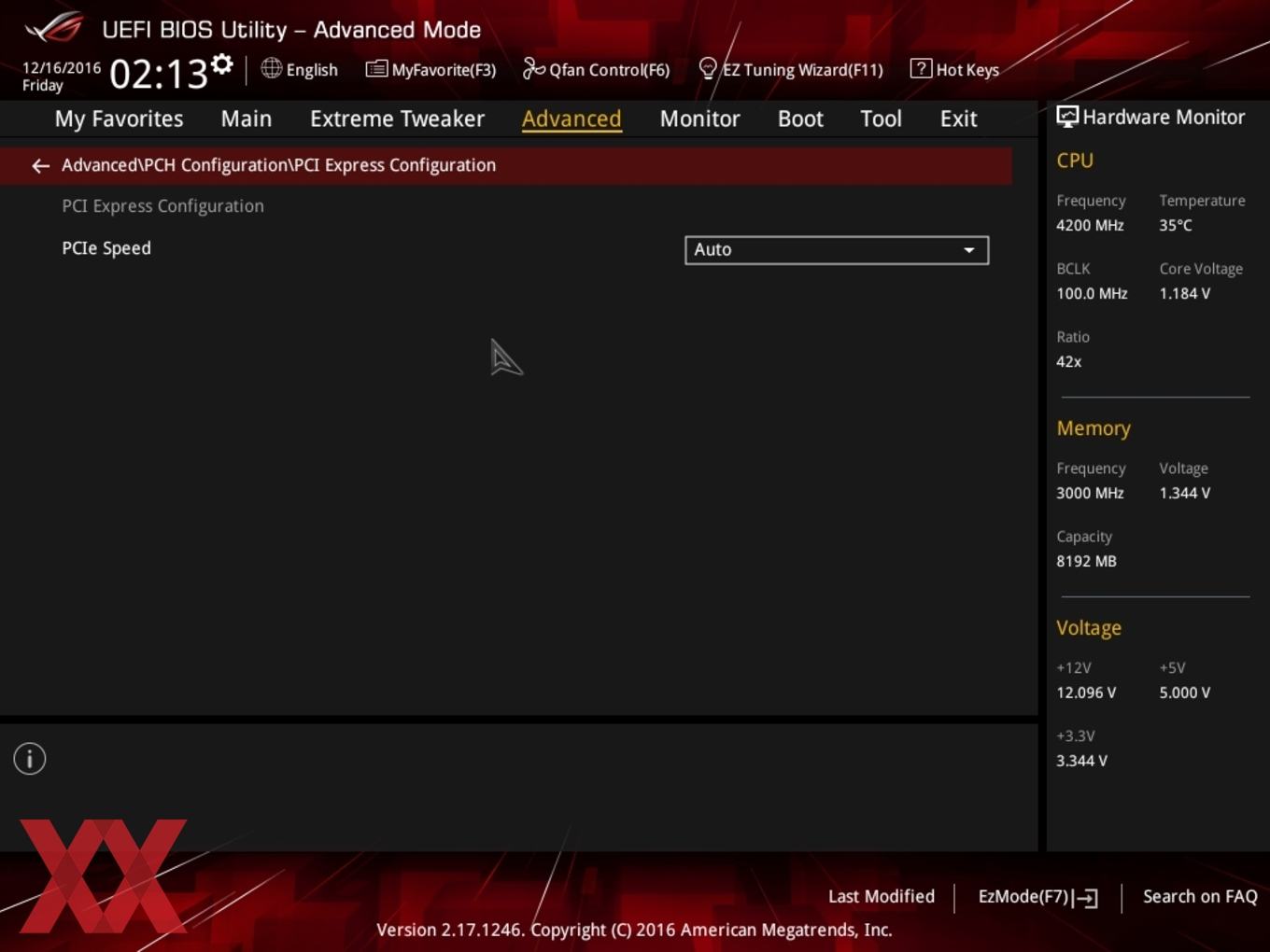This screenshot has width=1270, height=952.
Task: Click +12V reading 12.096 V
Action: tap(1086, 693)
